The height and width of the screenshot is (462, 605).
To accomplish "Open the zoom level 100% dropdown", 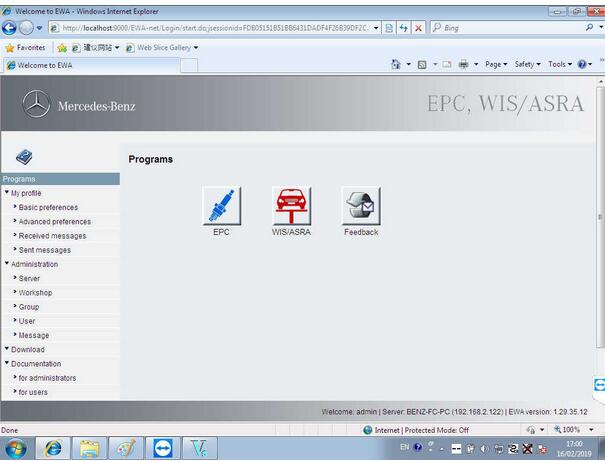I will point(591,430).
